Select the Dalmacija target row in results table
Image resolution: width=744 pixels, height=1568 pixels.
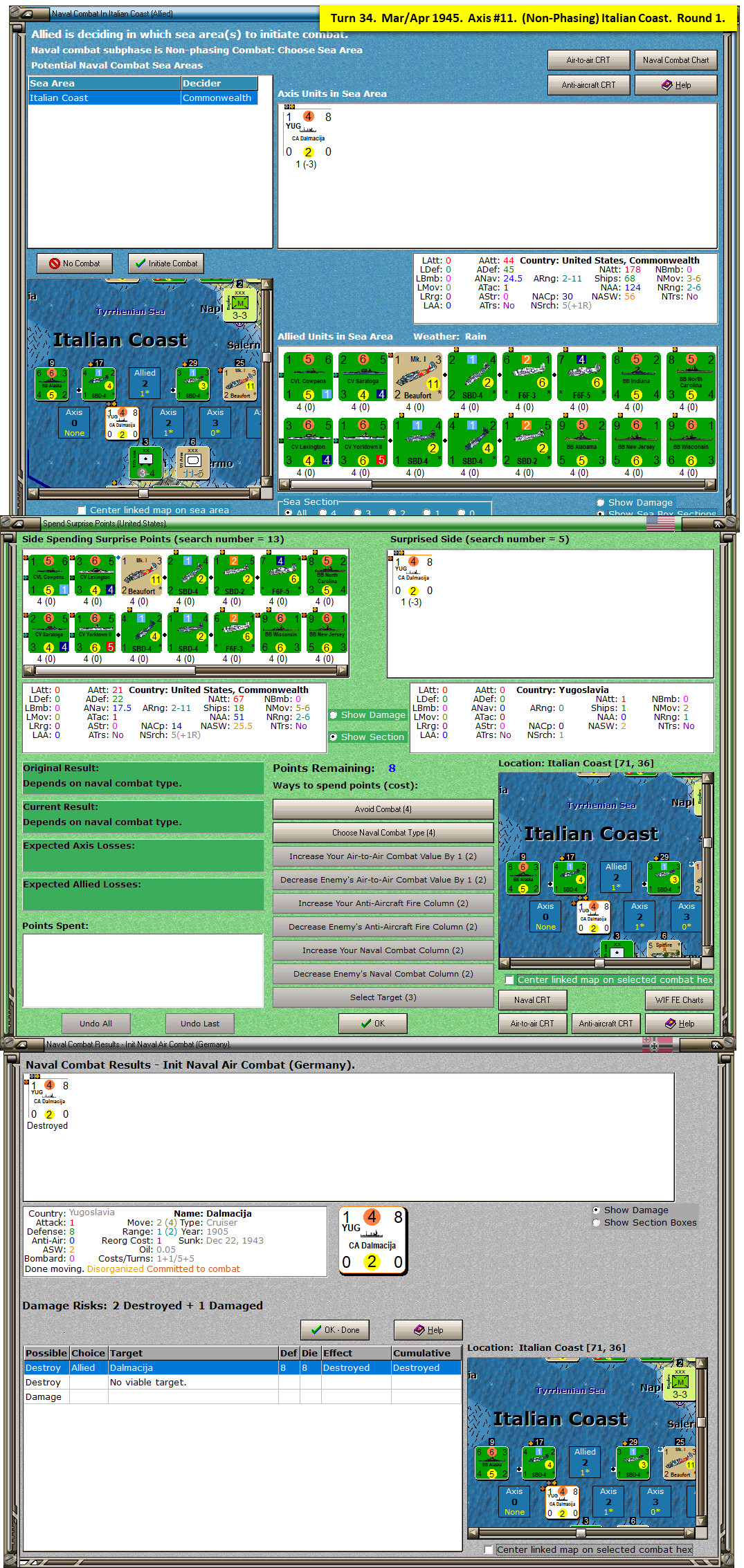[x=242, y=1368]
